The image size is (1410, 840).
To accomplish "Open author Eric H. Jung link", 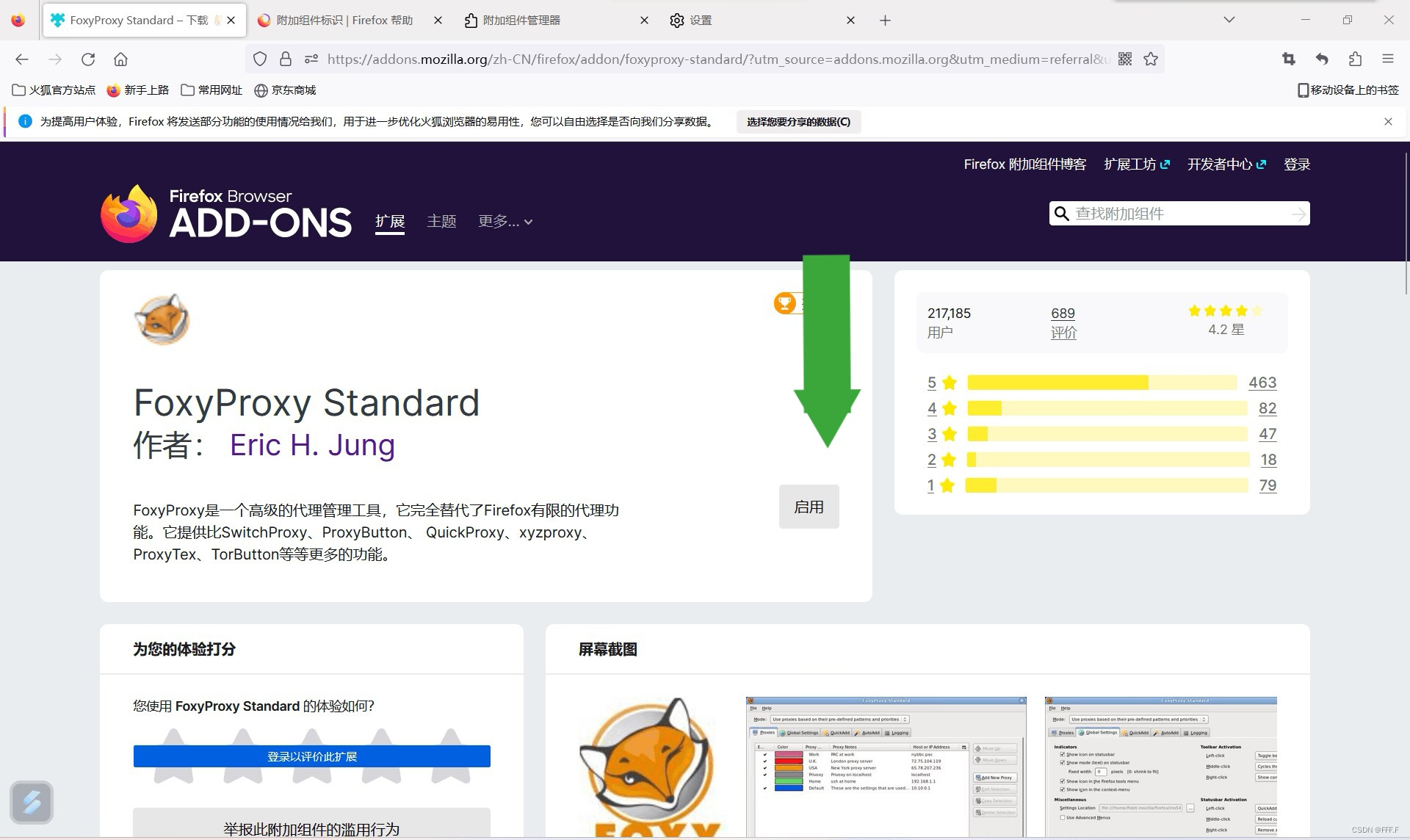I will pos(312,445).
